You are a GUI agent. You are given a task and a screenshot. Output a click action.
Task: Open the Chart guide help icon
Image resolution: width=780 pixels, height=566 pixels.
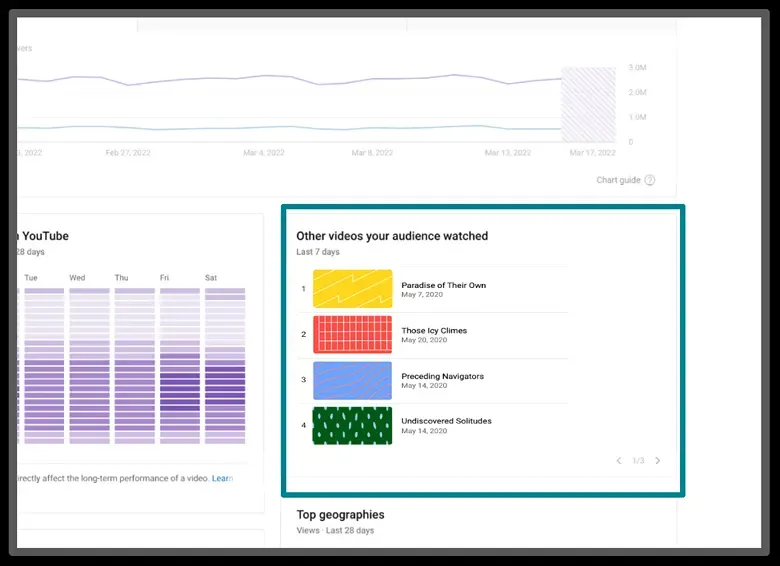click(x=650, y=180)
